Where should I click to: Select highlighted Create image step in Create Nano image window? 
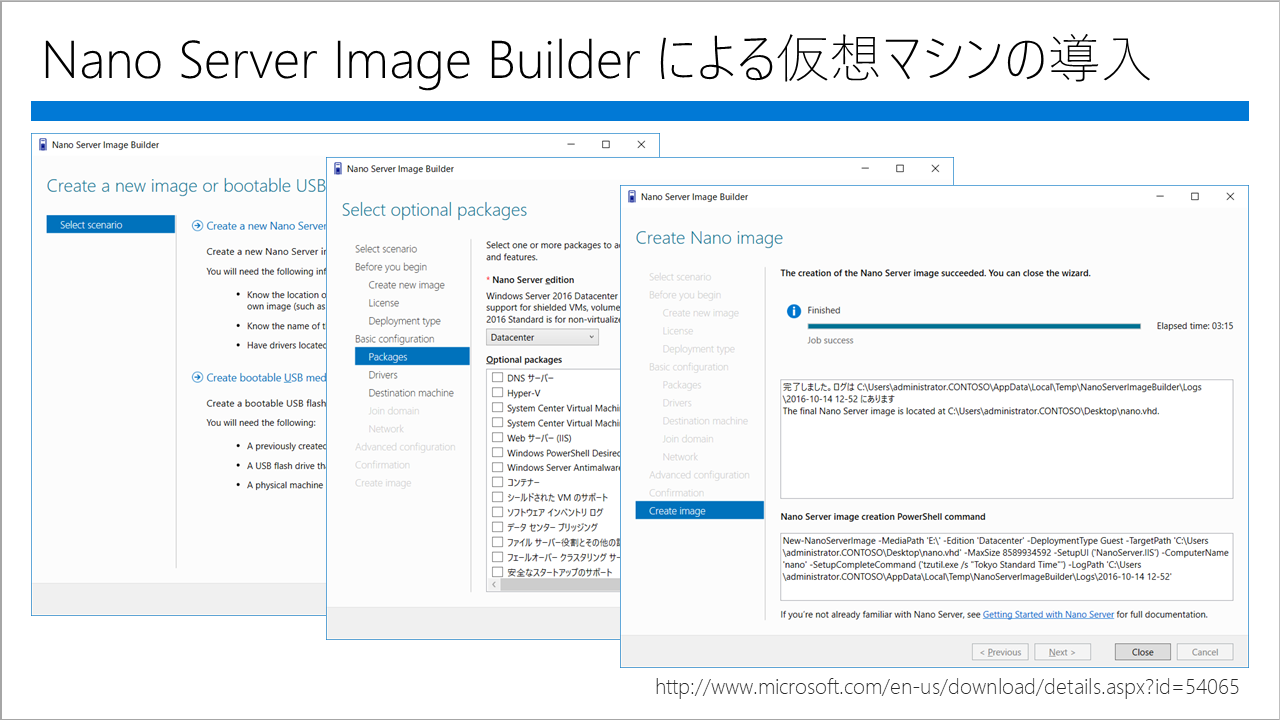[700, 511]
